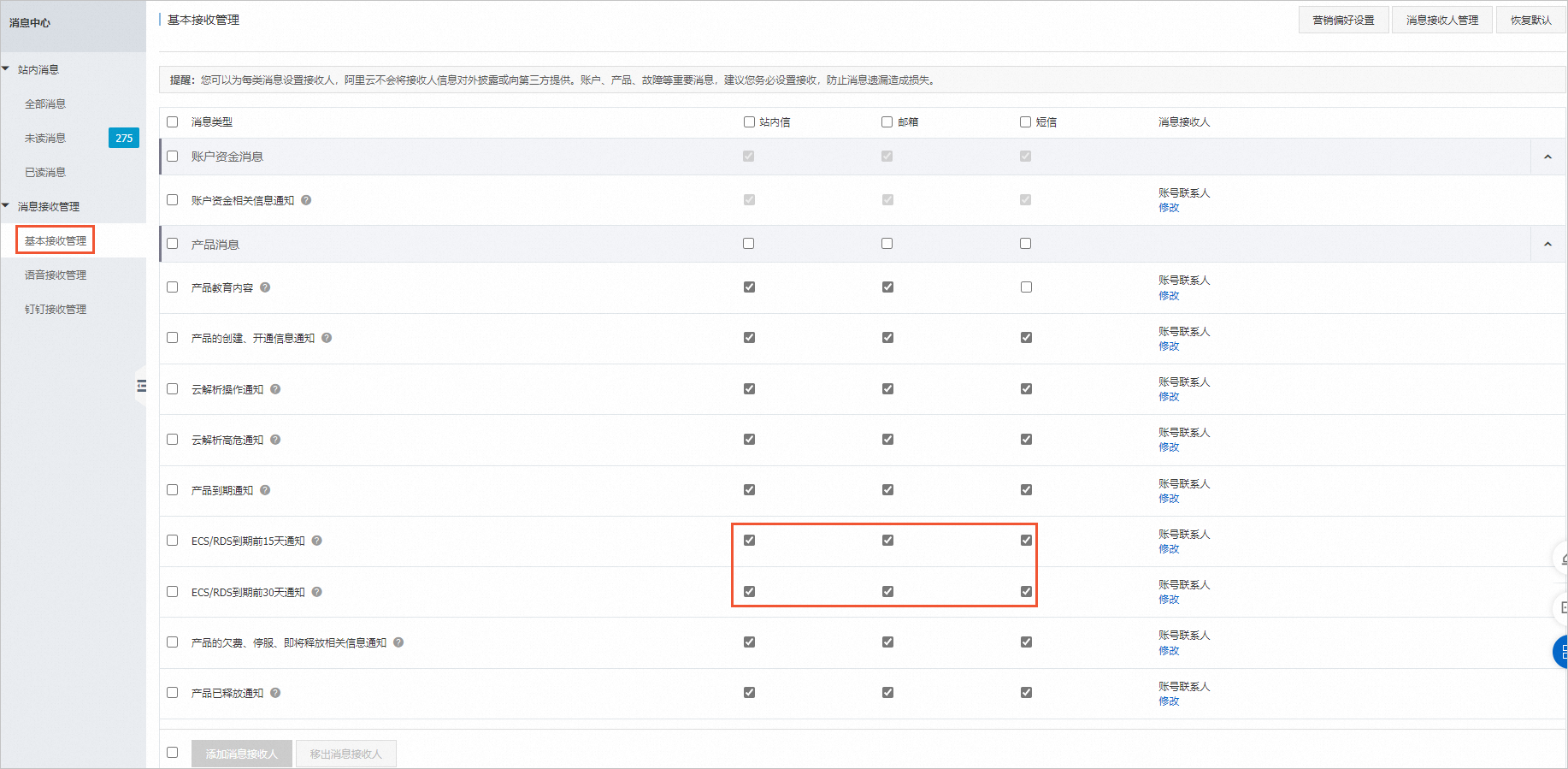1568x769 pixels.
Task: Click the 恢复默认 button
Action: [1531, 20]
